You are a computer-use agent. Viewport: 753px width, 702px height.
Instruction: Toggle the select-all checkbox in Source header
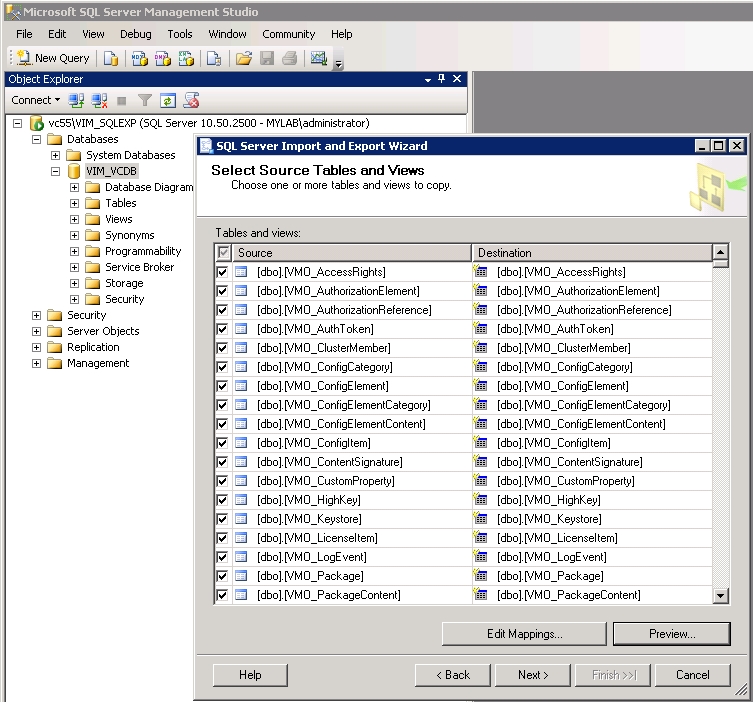[x=223, y=253]
